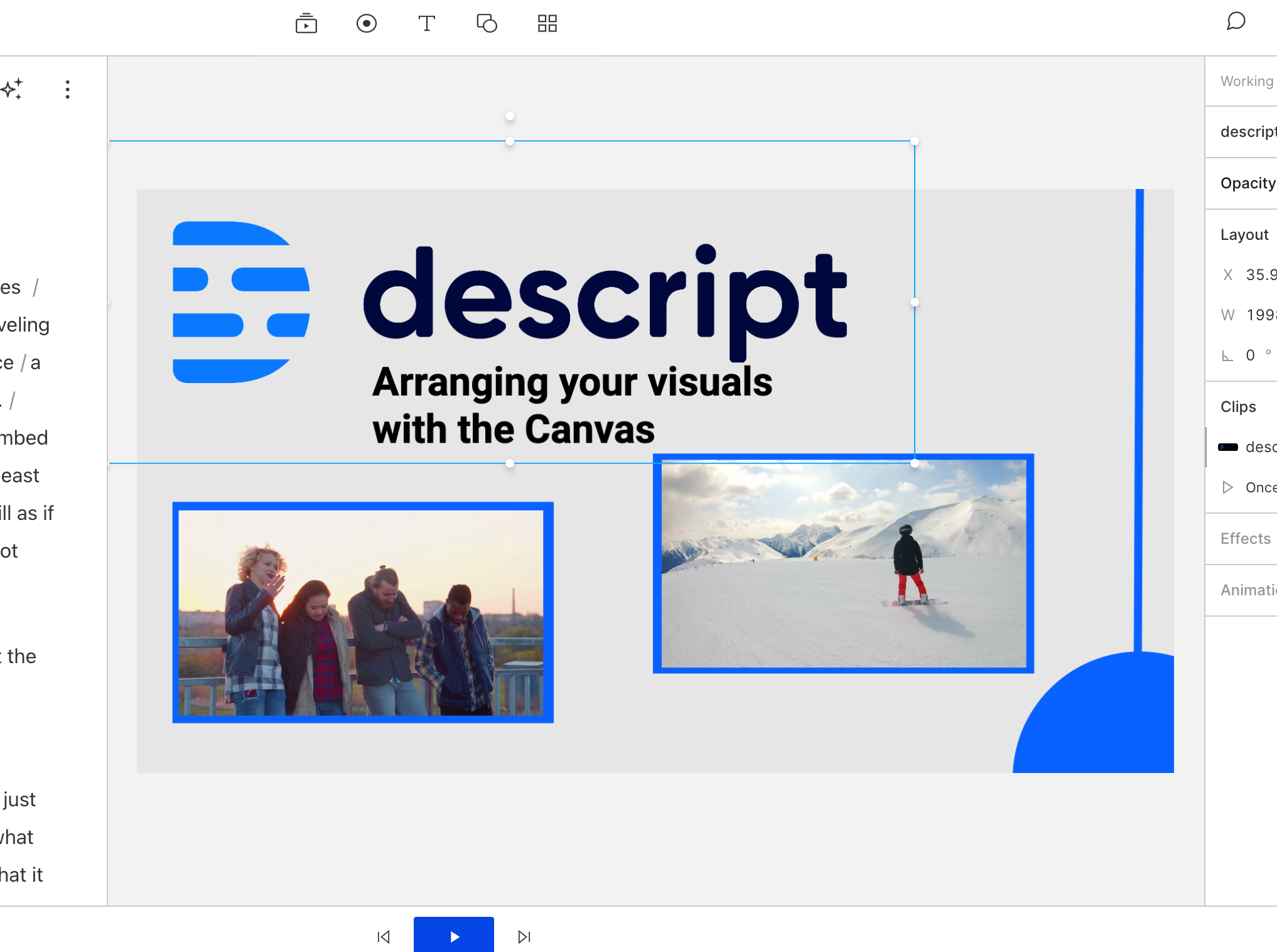Edit the W width value field

tap(1262, 315)
